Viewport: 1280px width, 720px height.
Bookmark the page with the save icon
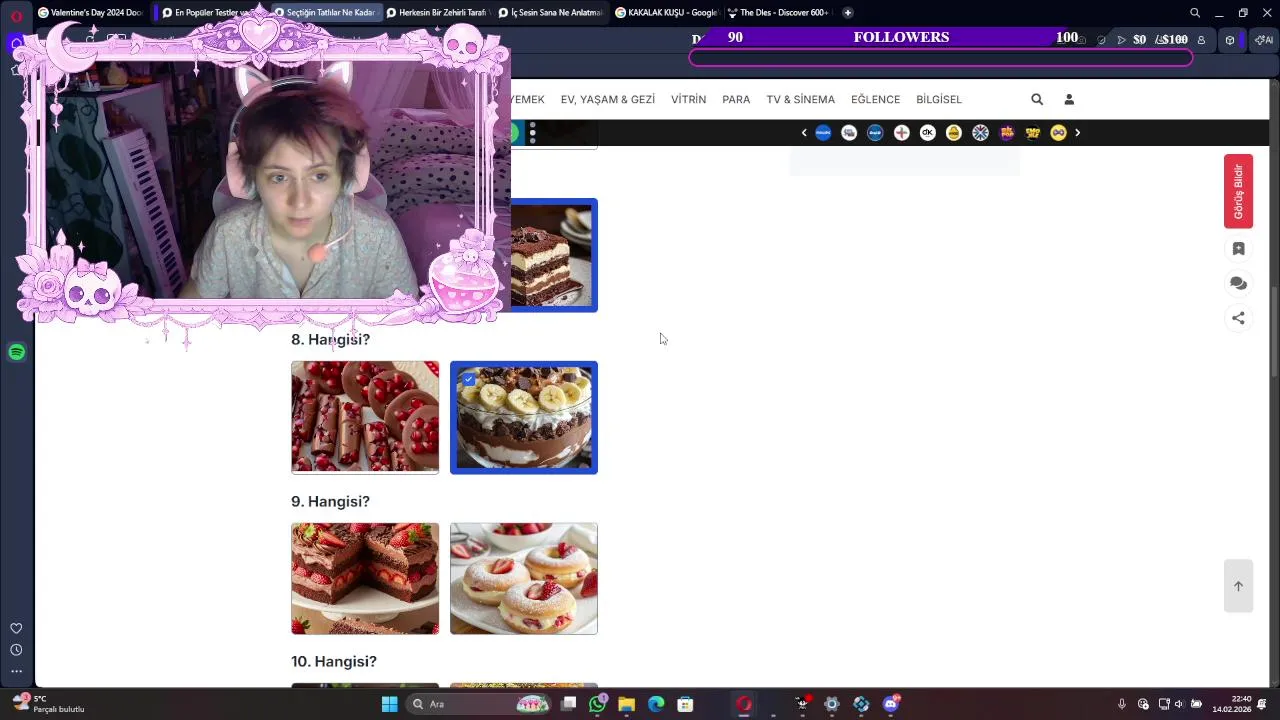coord(1238,249)
